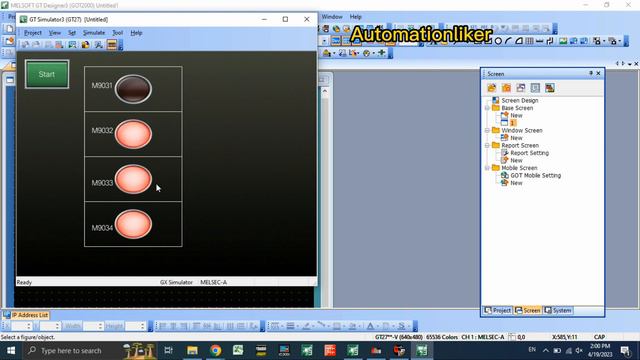
Task: Toggle the M9031 lamp
Action: (x=133, y=89)
